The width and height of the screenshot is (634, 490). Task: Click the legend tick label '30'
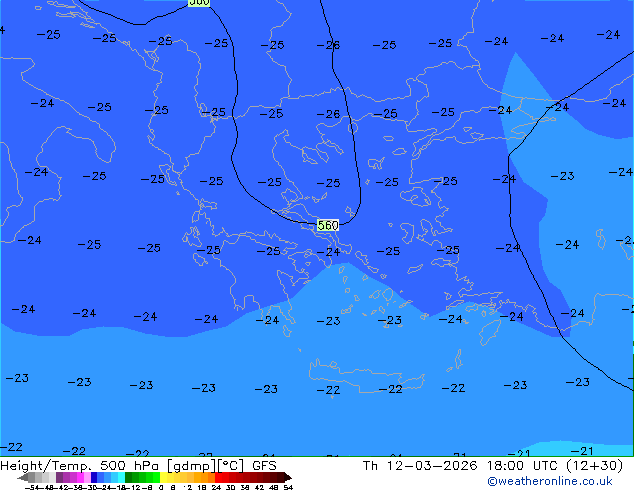click(x=230, y=488)
